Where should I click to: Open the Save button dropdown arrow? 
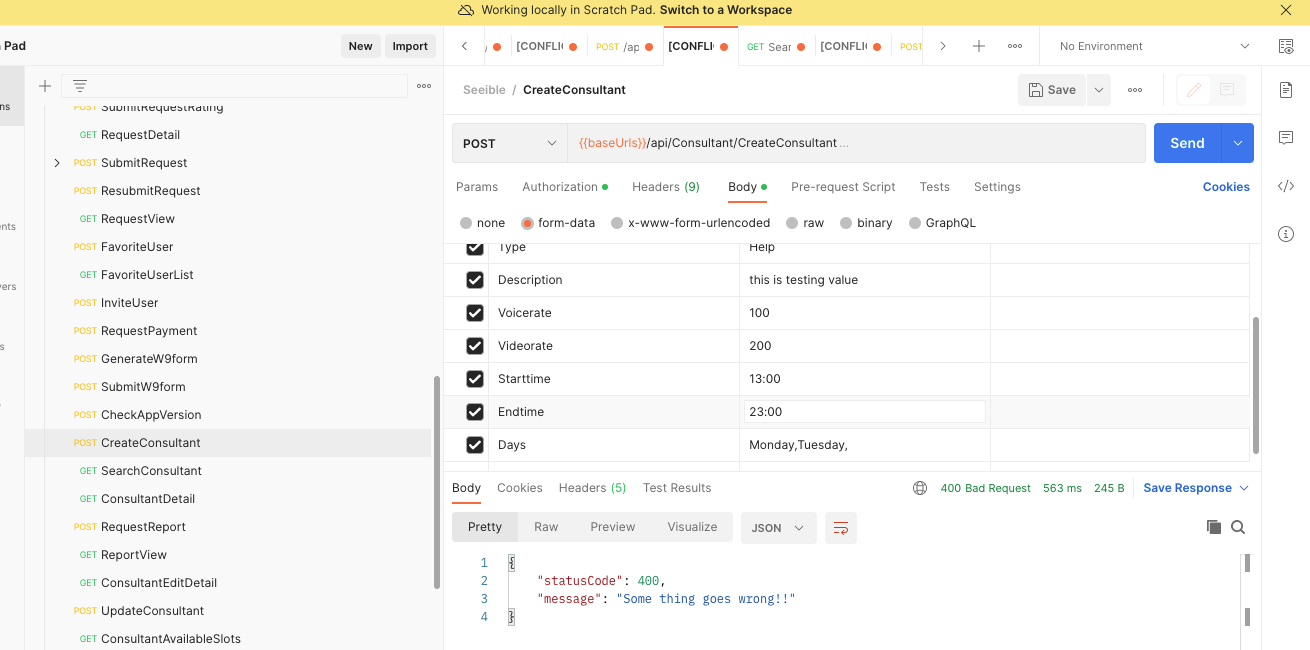(x=1098, y=90)
